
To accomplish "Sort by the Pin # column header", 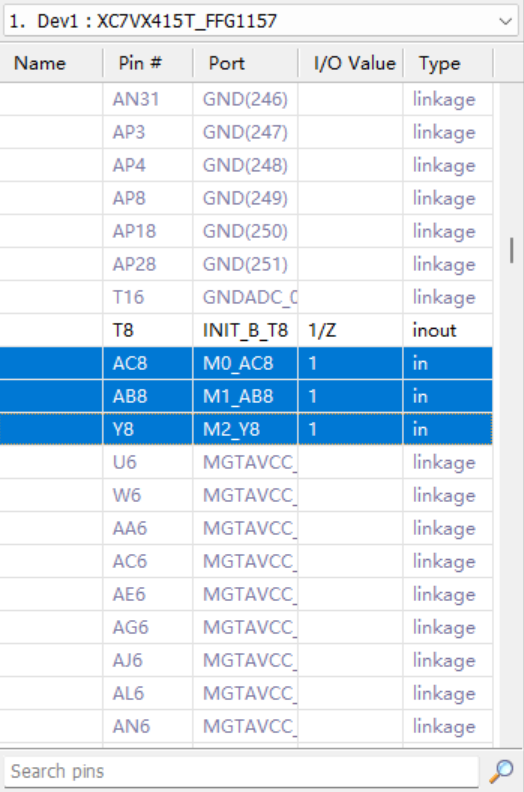I will click(148, 63).
